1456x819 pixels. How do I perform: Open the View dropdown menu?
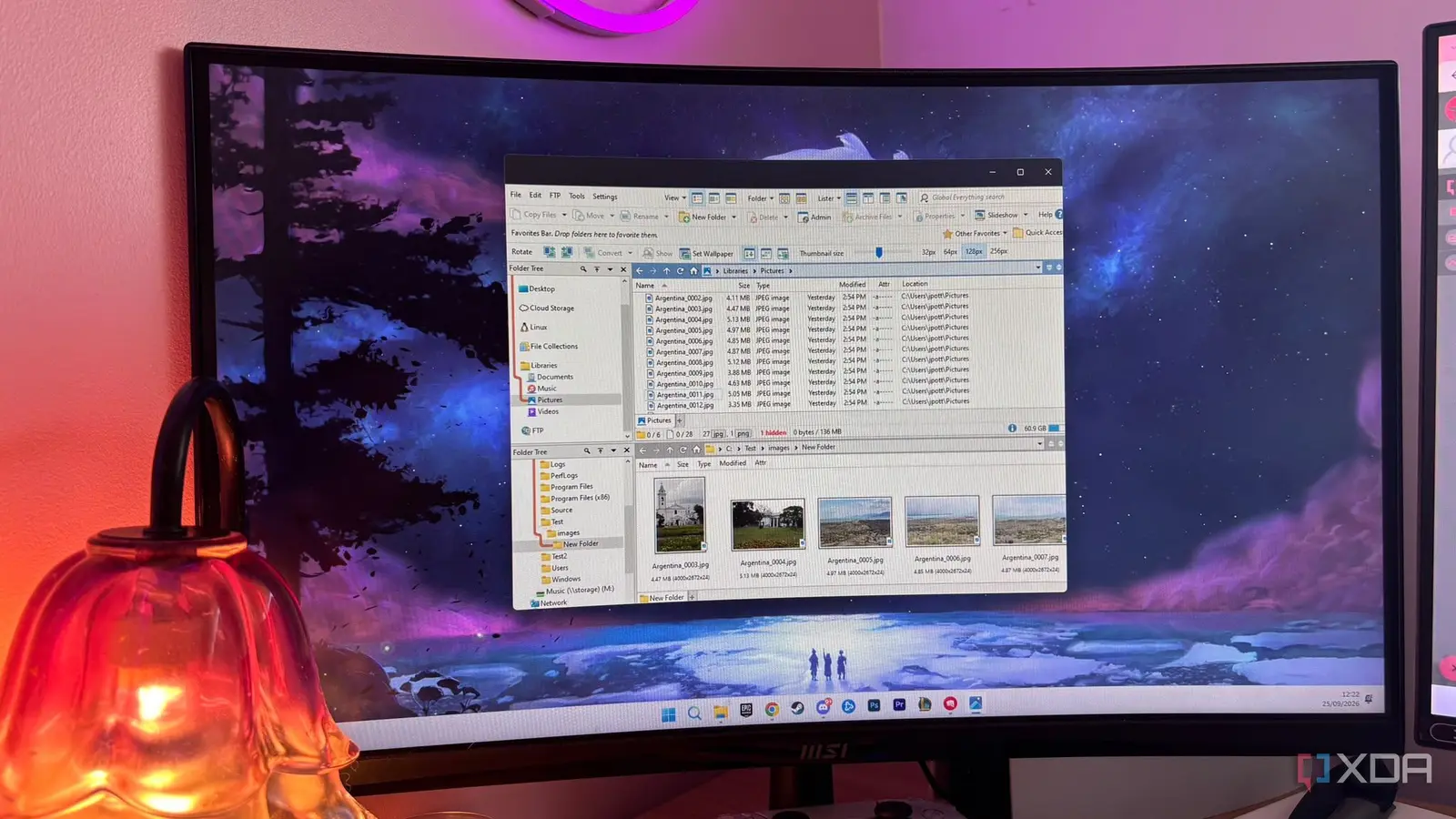pos(675,197)
